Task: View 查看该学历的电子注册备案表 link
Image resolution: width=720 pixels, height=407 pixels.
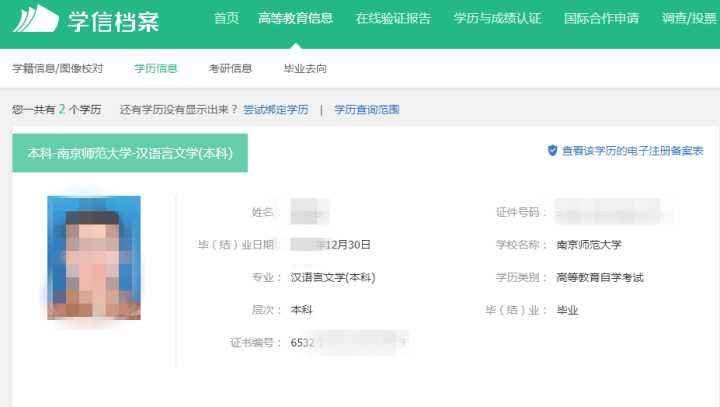Action: click(633, 151)
